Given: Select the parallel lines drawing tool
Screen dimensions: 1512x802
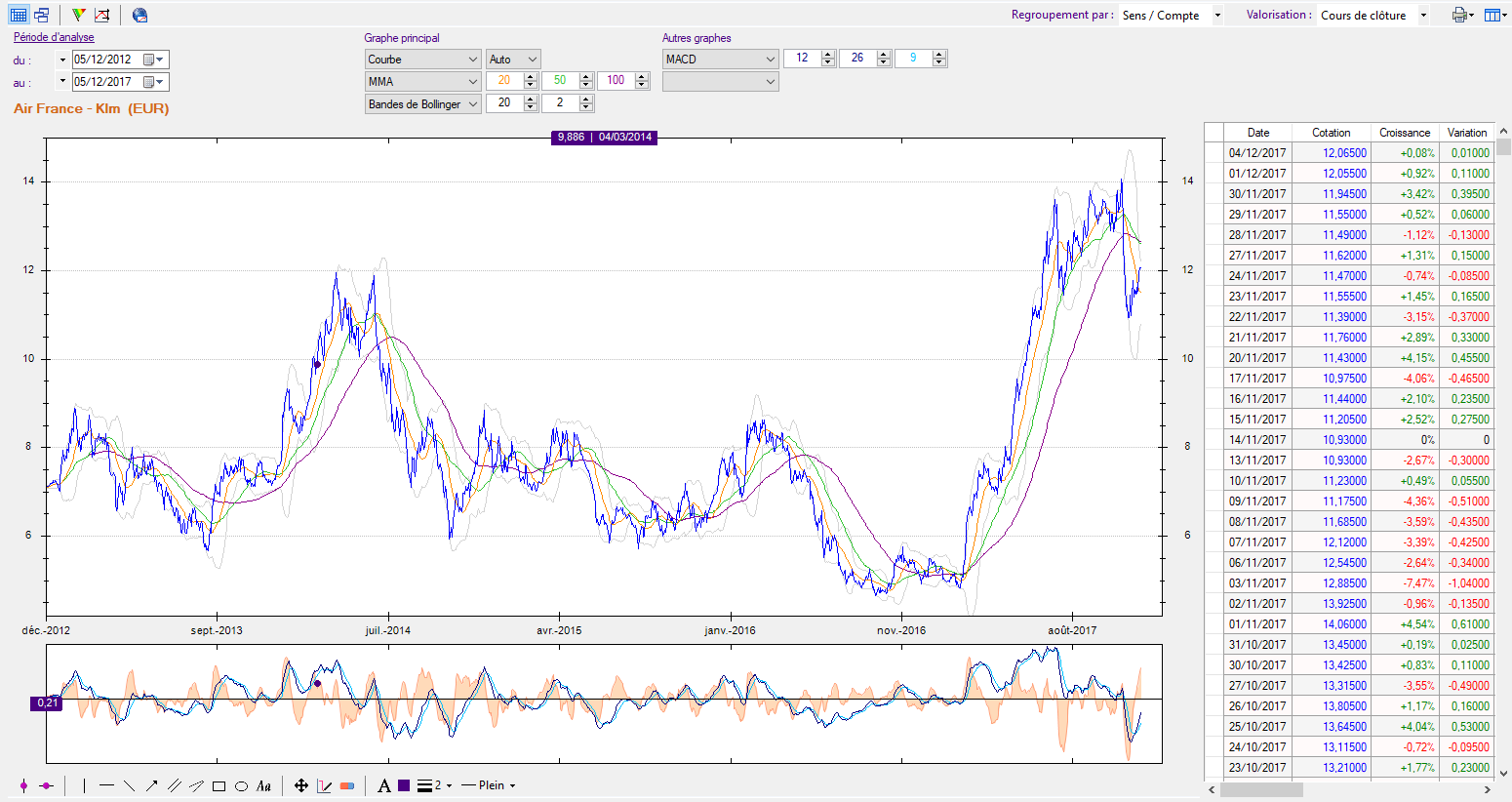Looking at the screenshot, I should 174,785.
